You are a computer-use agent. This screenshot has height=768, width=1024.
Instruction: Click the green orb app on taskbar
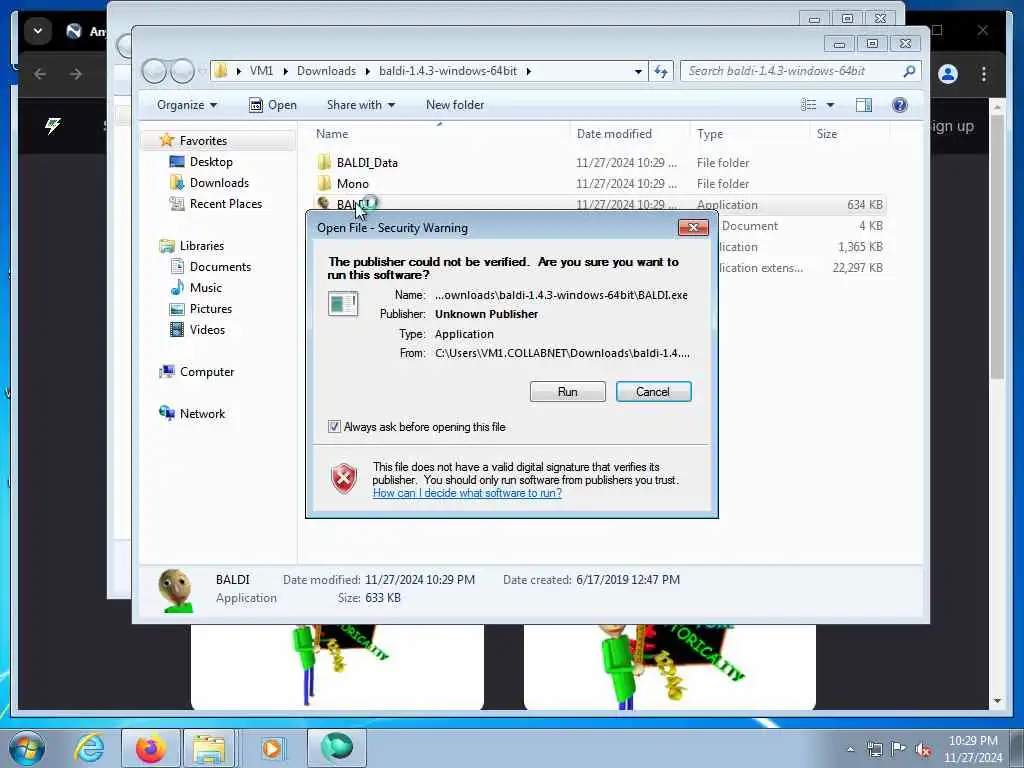337,748
